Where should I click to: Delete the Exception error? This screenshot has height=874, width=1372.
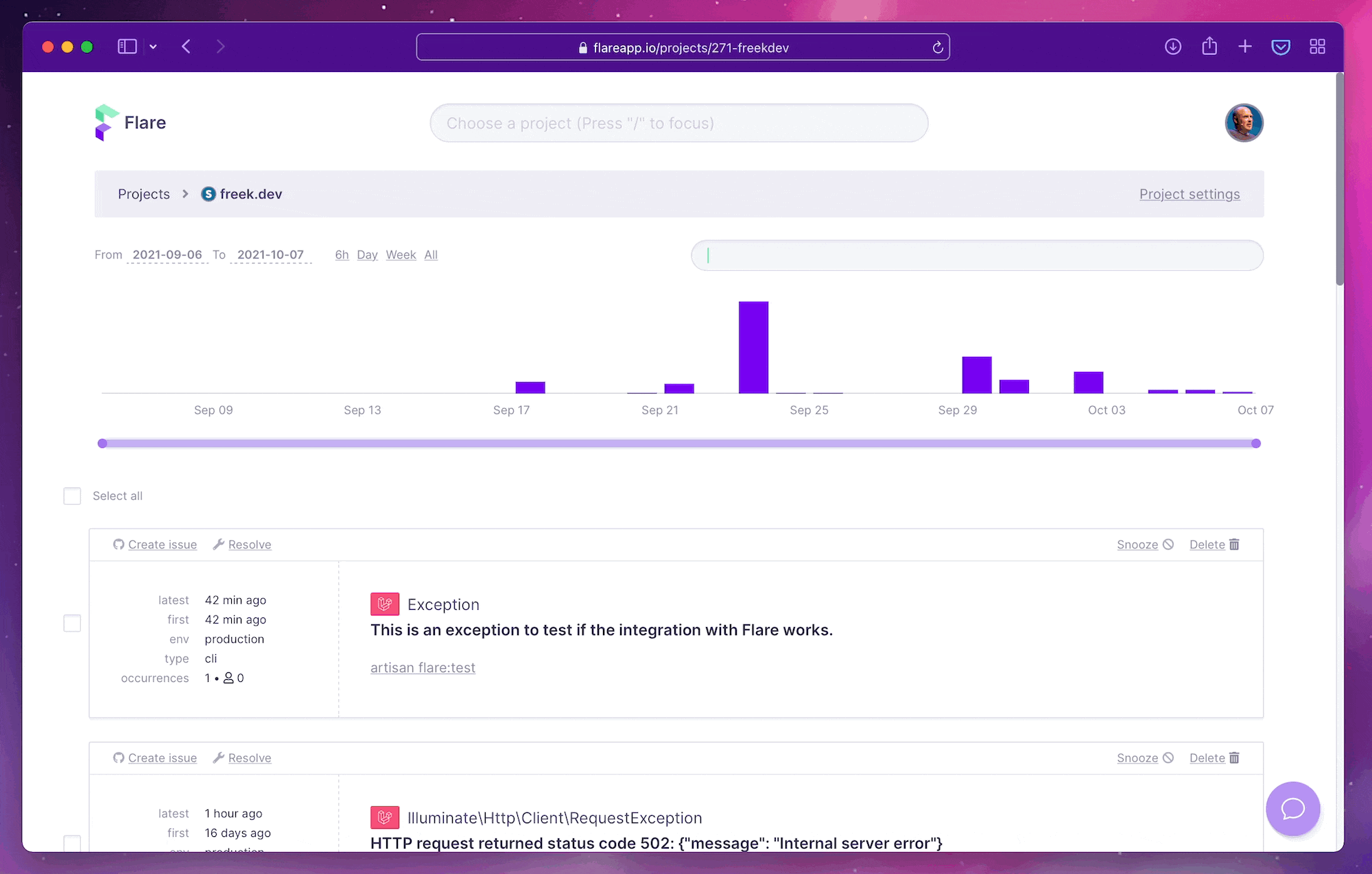click(x=1214, y=545)
